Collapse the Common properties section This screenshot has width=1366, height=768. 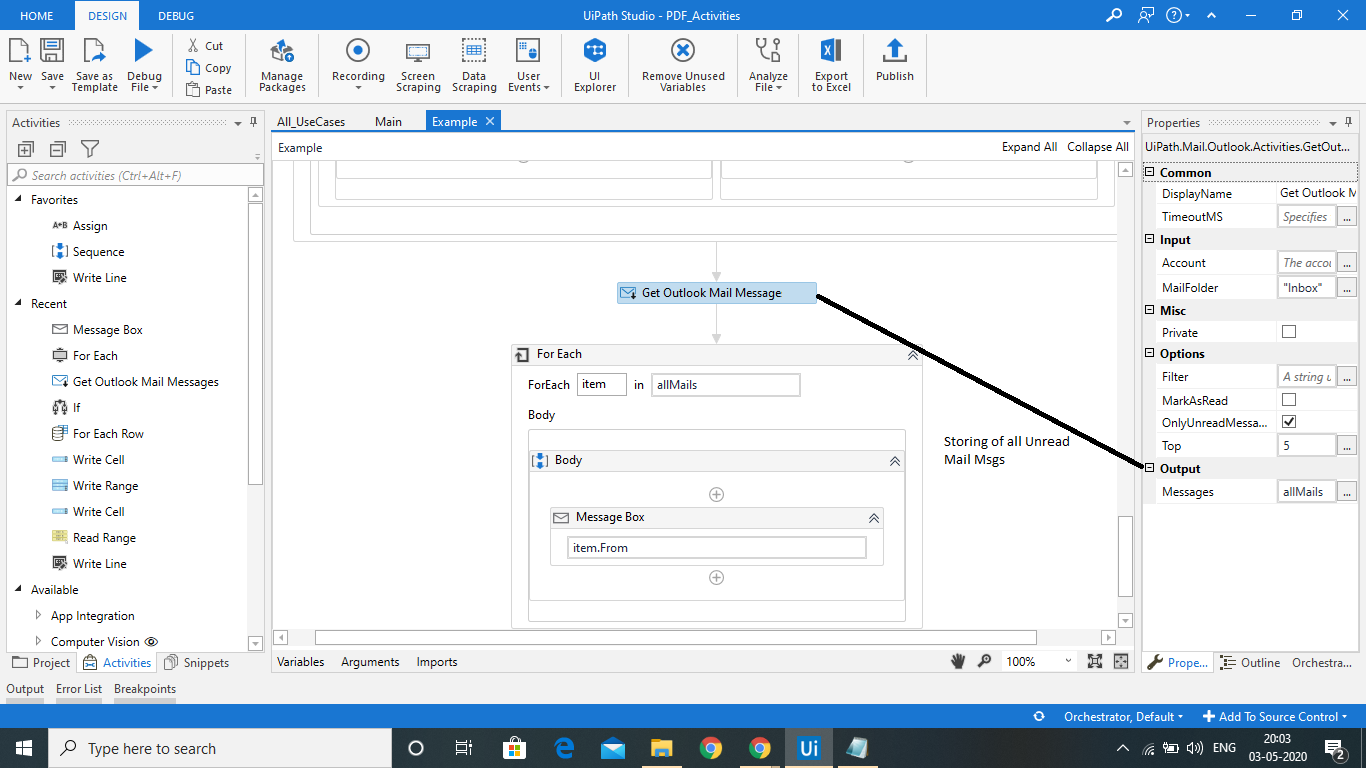(x=1150, y=172)
